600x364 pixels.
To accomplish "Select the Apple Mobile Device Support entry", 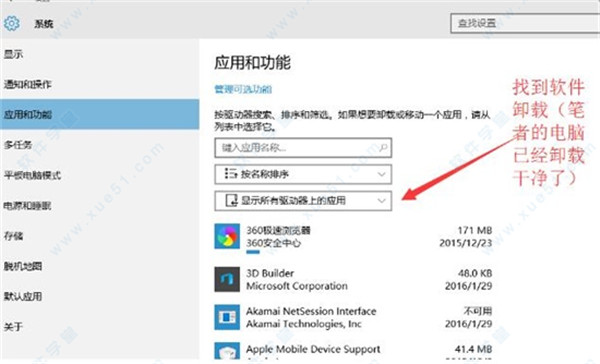I will click(353, 351).
